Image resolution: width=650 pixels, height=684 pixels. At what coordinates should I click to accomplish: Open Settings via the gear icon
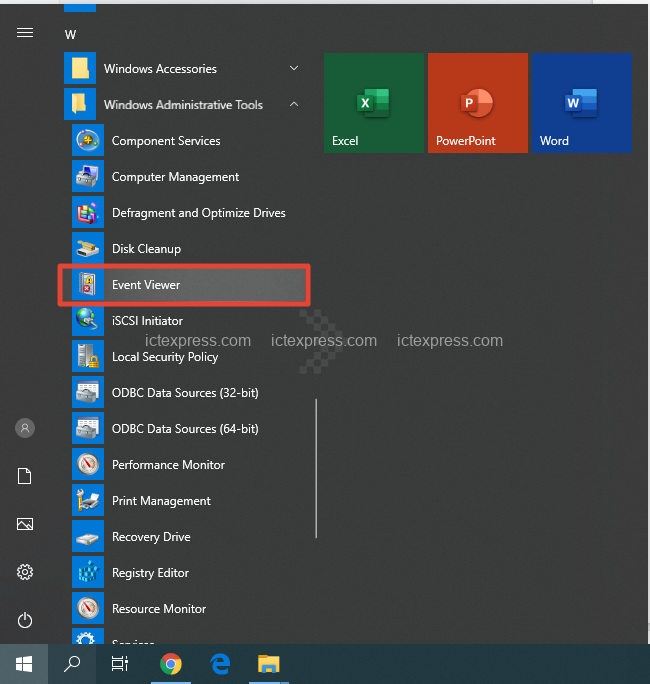[25, 572]
